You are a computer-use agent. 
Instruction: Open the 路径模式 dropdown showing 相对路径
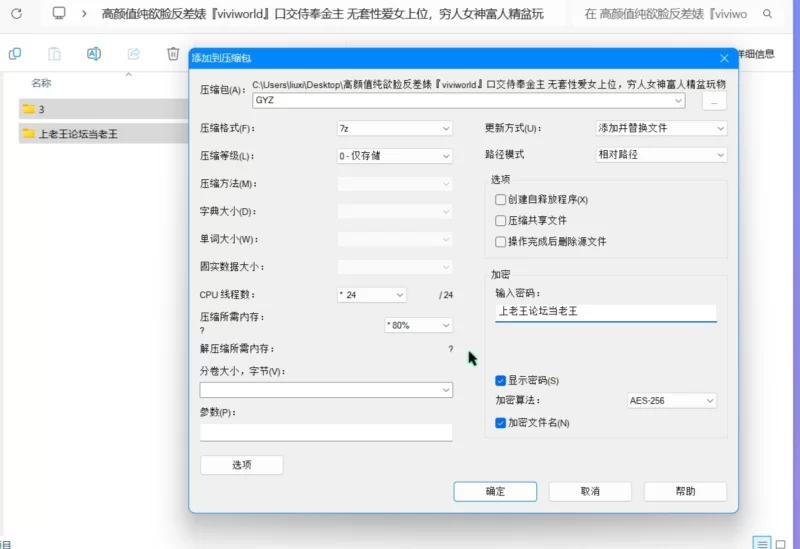(x=661, y=155)
